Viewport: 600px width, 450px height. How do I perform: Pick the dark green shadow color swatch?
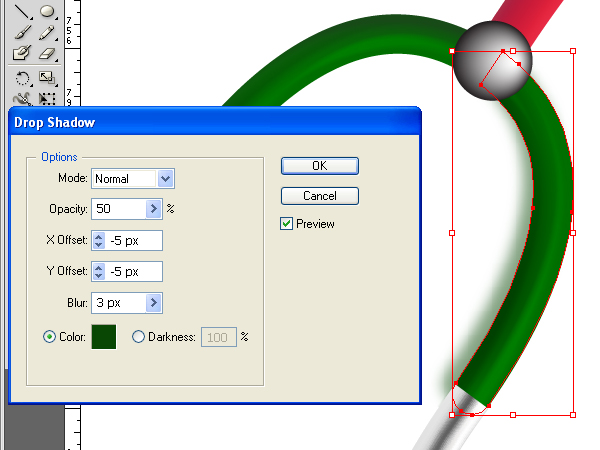click(104, 337)
